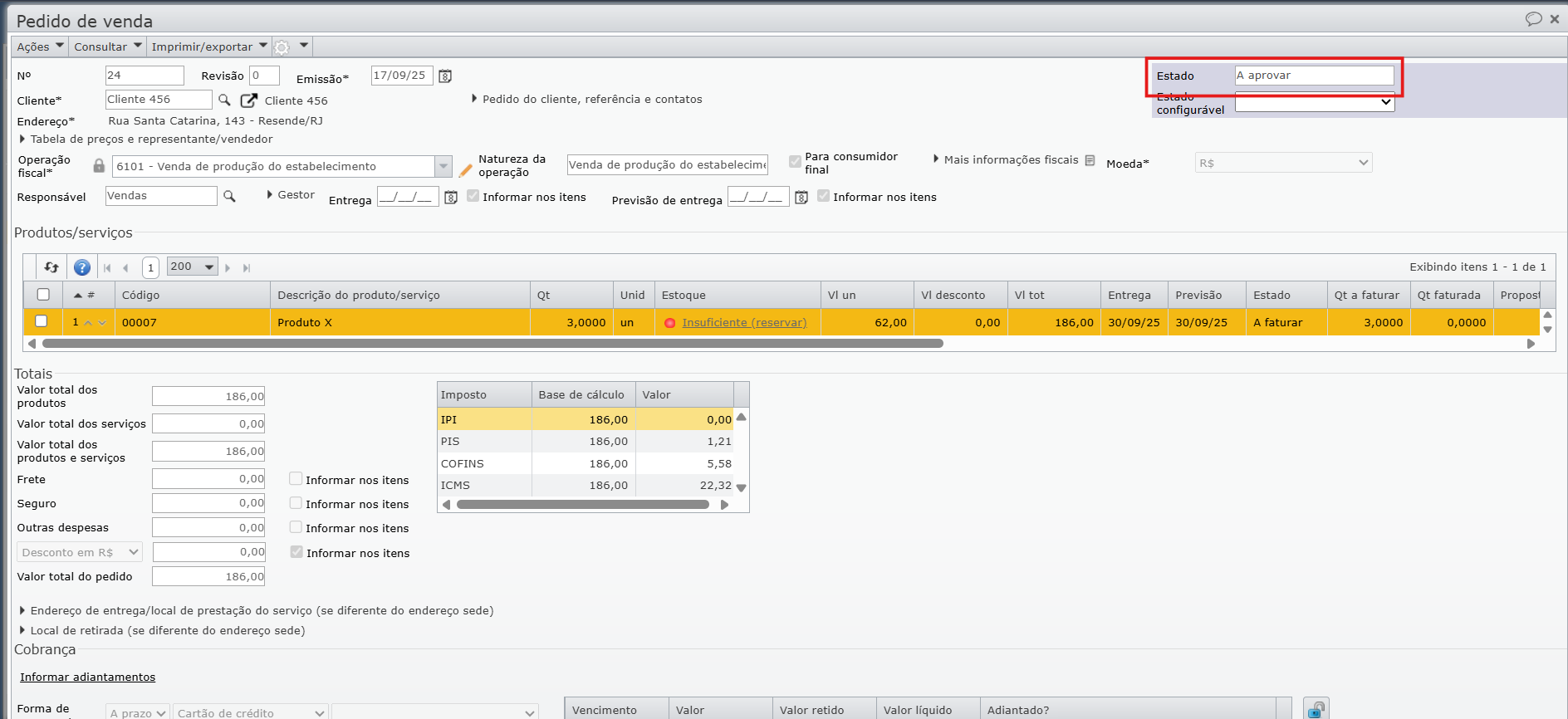Screen dimensions: 1568x719
Task: Open the page size 200 dropdown
Action: click(x=193, y=267)
